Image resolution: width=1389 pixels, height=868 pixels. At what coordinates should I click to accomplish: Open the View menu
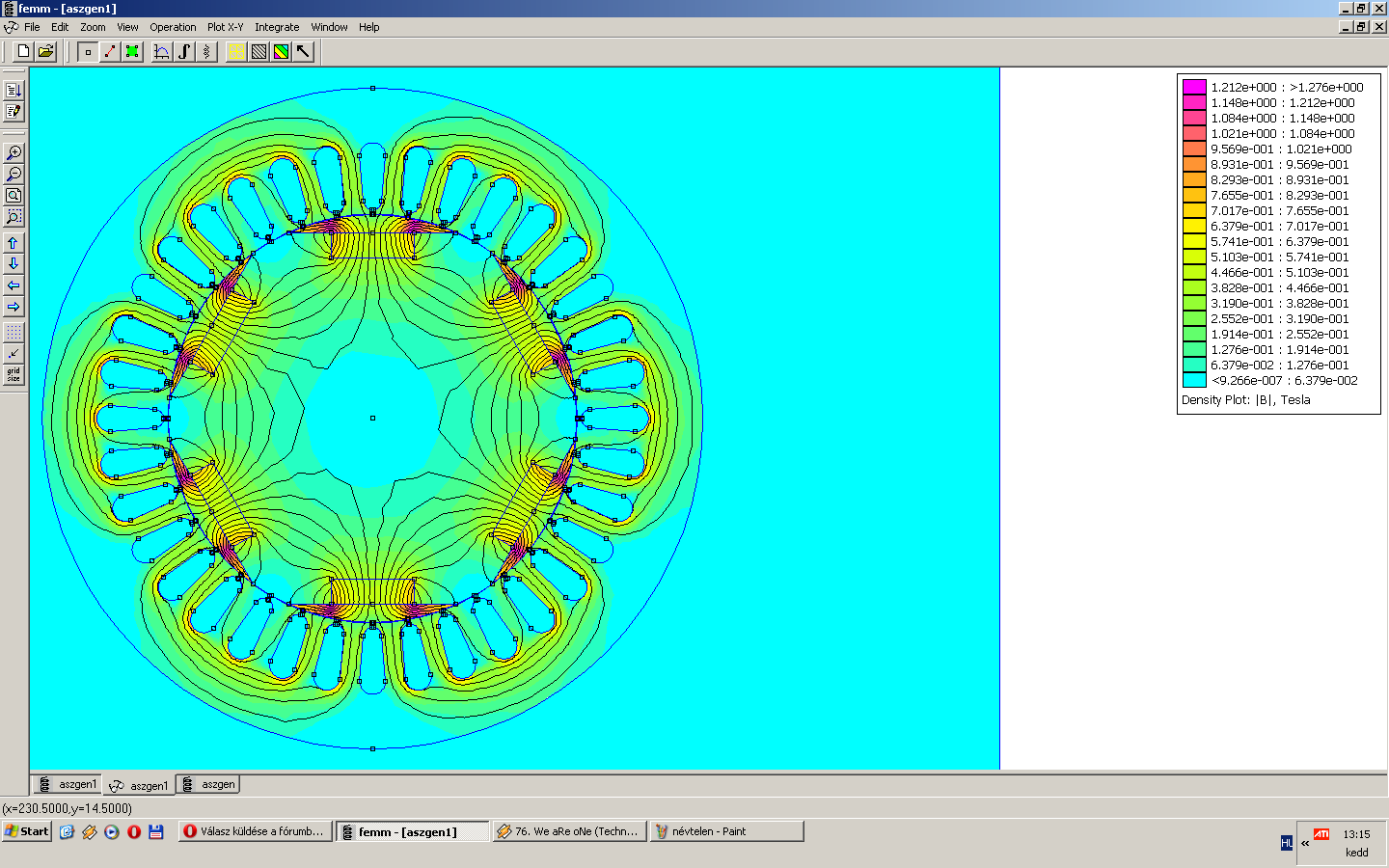(x=127, y=27)
